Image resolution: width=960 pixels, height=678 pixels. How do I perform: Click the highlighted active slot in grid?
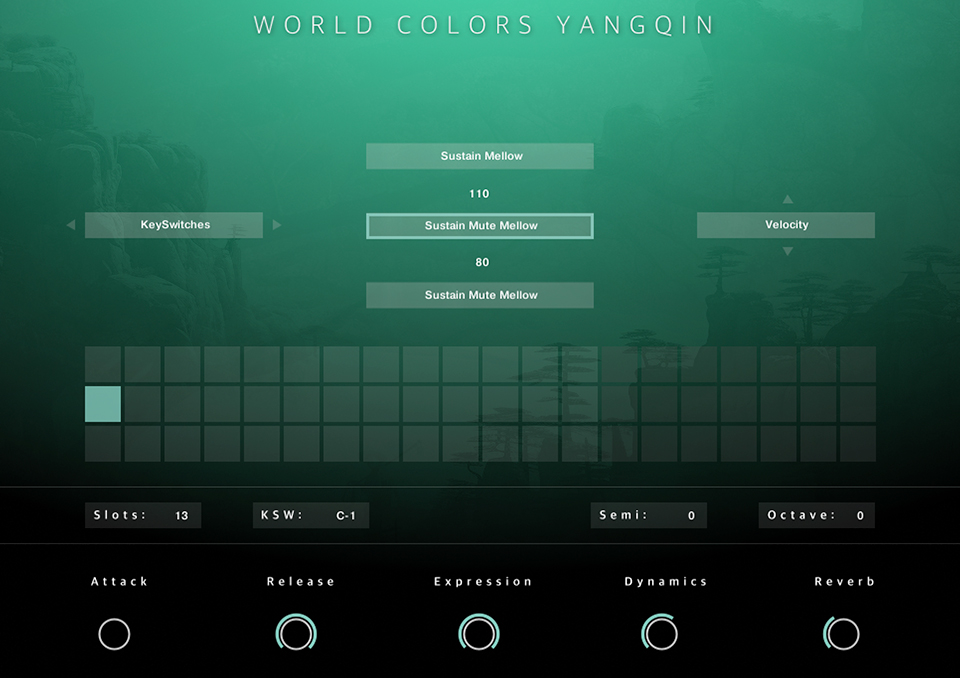pos(103,404)
